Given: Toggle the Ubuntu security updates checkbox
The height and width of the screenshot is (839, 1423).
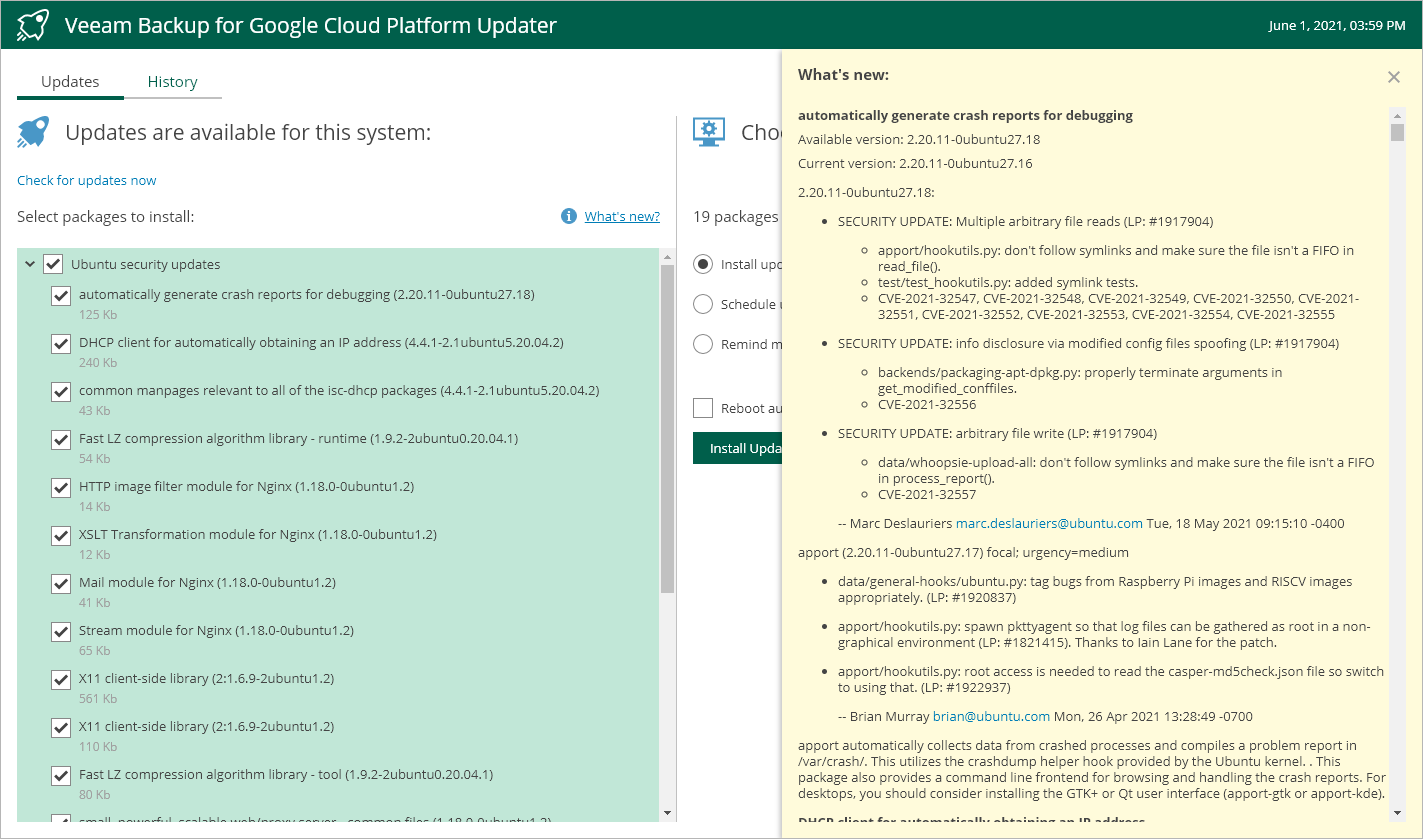Looking at the screenshot, I should [x=52, y=264].
